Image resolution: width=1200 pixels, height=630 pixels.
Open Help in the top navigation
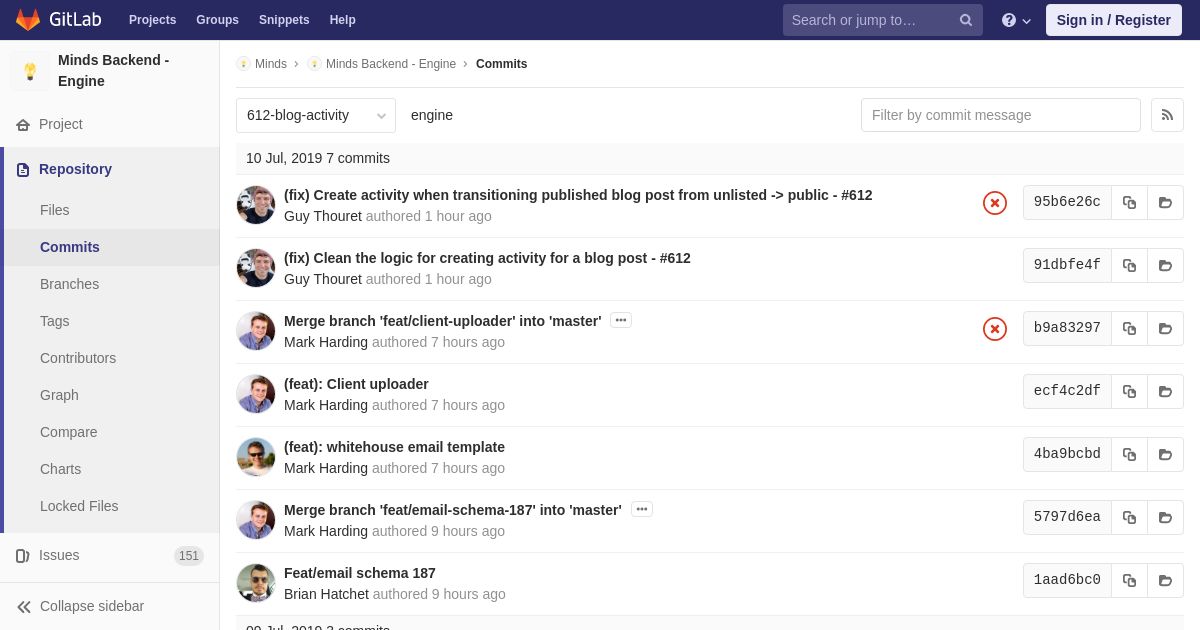(x=343, y=20)
